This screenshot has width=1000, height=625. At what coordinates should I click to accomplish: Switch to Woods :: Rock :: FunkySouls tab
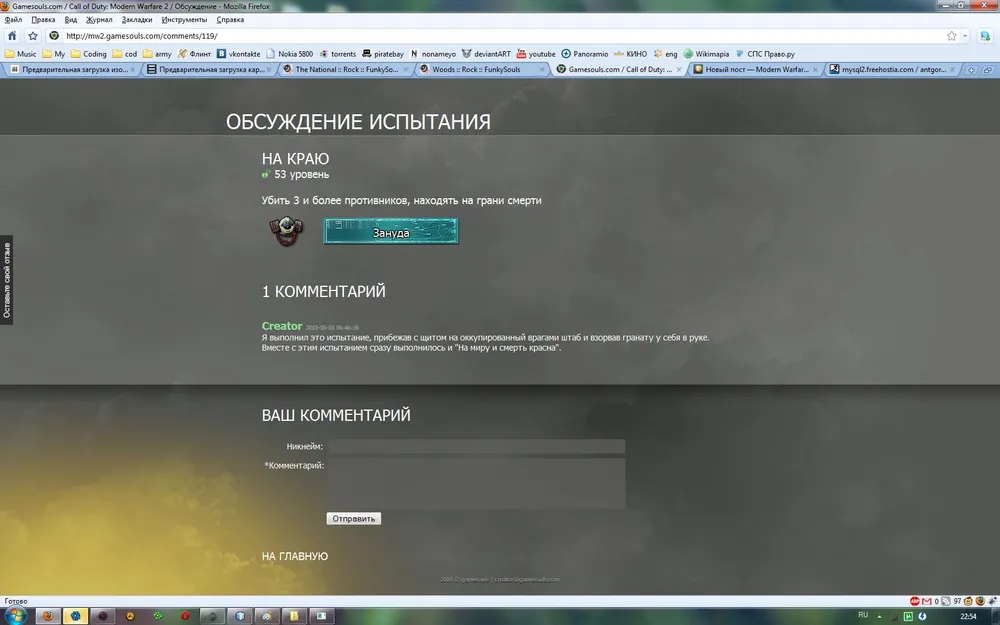click(483, 70)
